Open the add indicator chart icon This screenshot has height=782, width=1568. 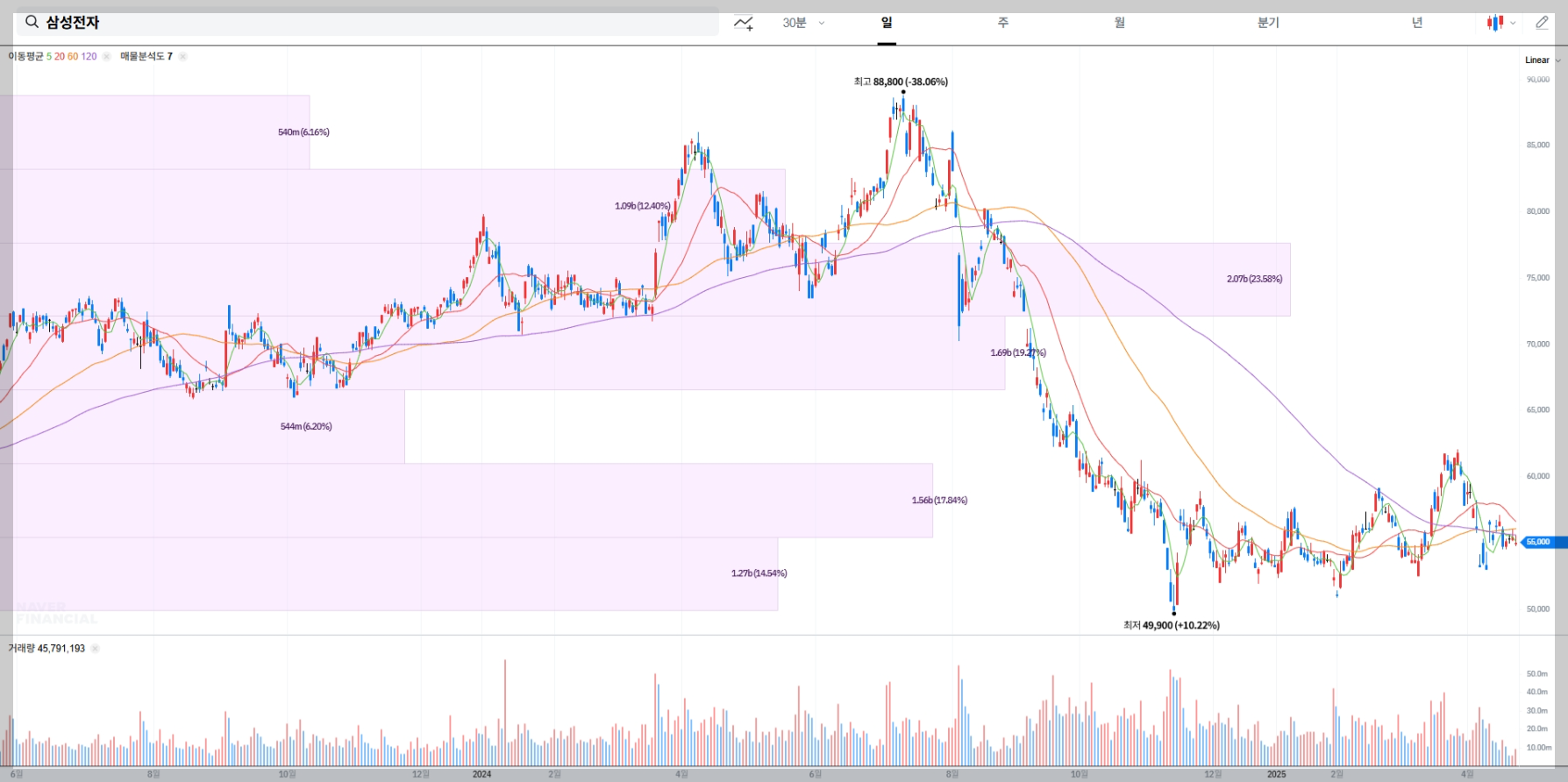(744, 23)
